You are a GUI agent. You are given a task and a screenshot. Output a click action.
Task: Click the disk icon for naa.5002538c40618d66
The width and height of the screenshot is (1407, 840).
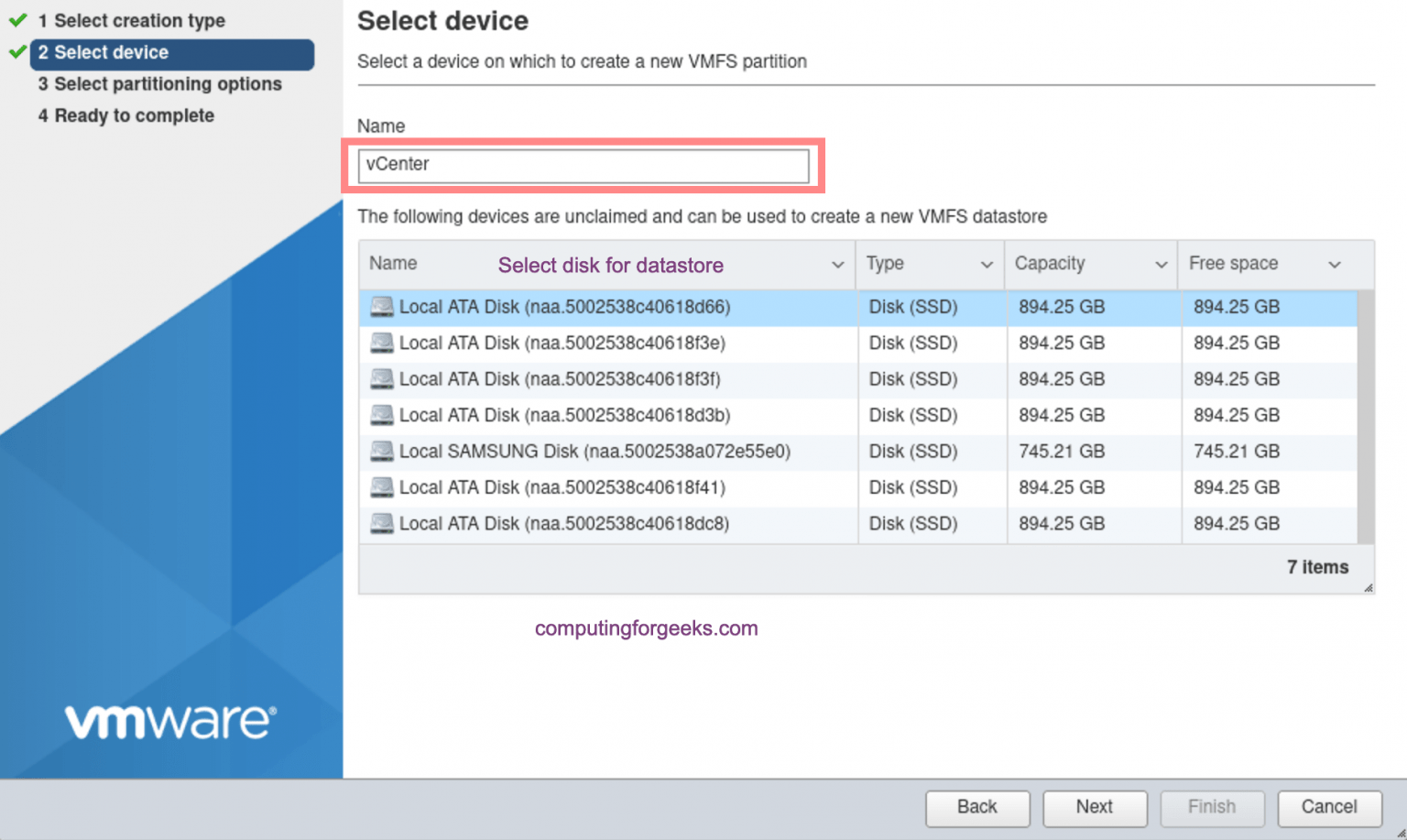coord(382,307)
